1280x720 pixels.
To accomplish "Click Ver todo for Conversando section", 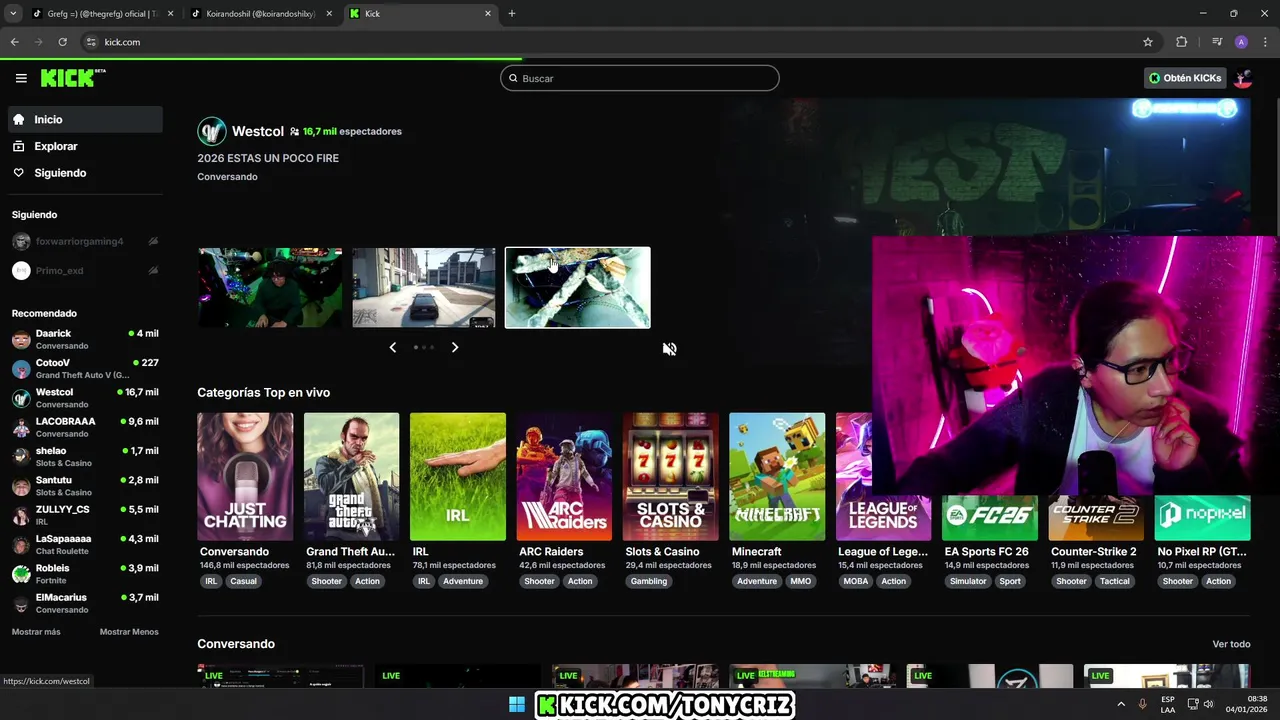I will [1231, 644].
